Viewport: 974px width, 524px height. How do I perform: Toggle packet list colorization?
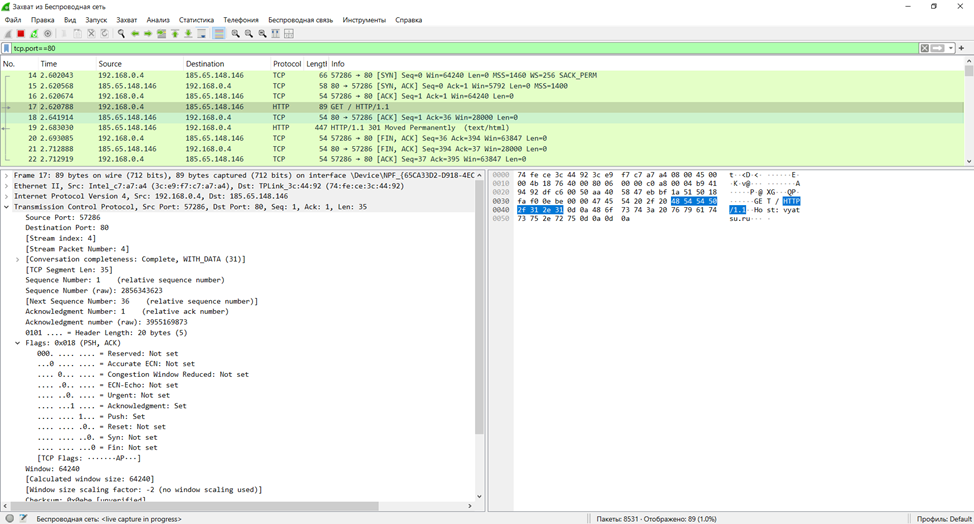pos(219,33)
